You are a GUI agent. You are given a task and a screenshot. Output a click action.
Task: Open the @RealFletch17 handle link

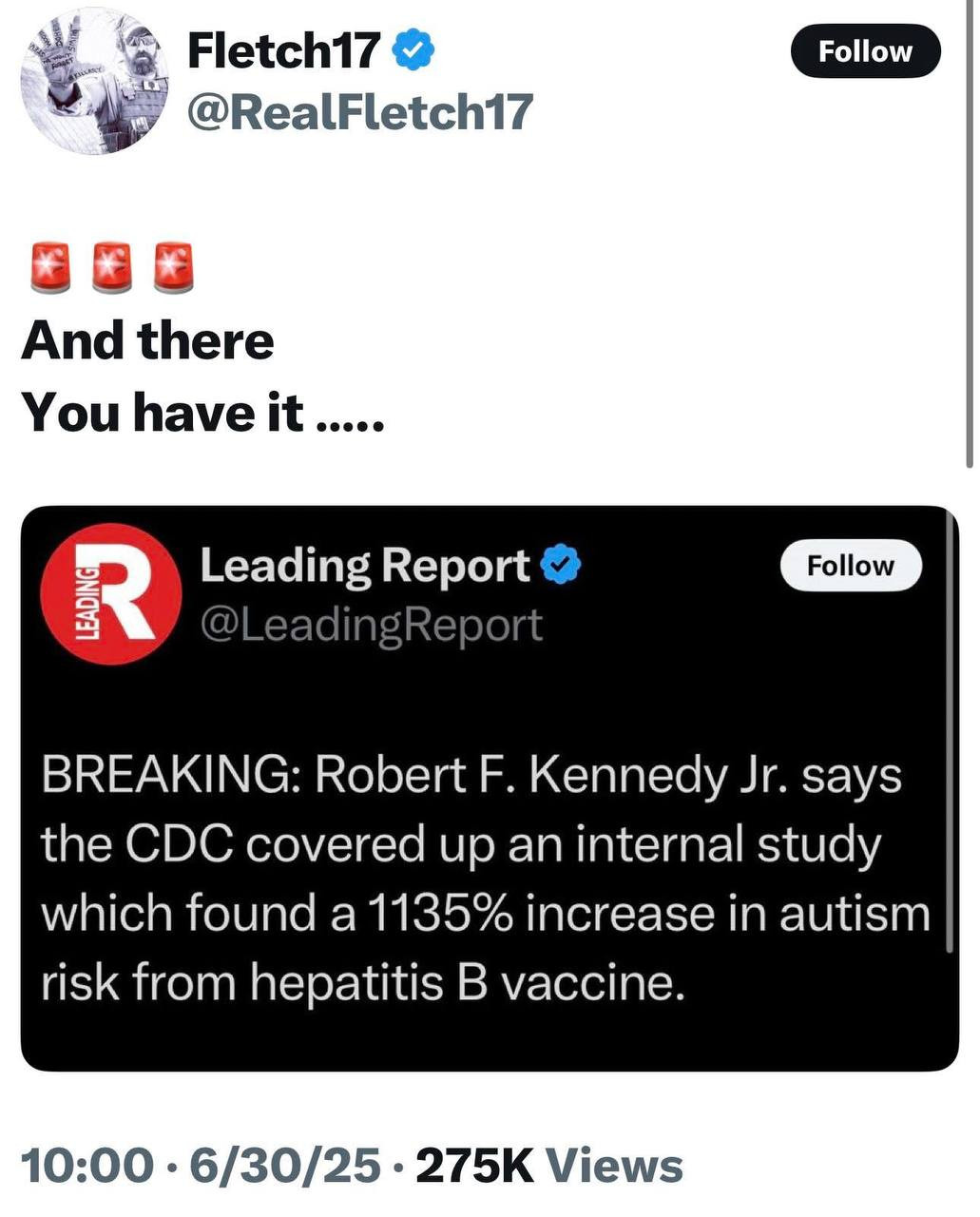point(360,112)
